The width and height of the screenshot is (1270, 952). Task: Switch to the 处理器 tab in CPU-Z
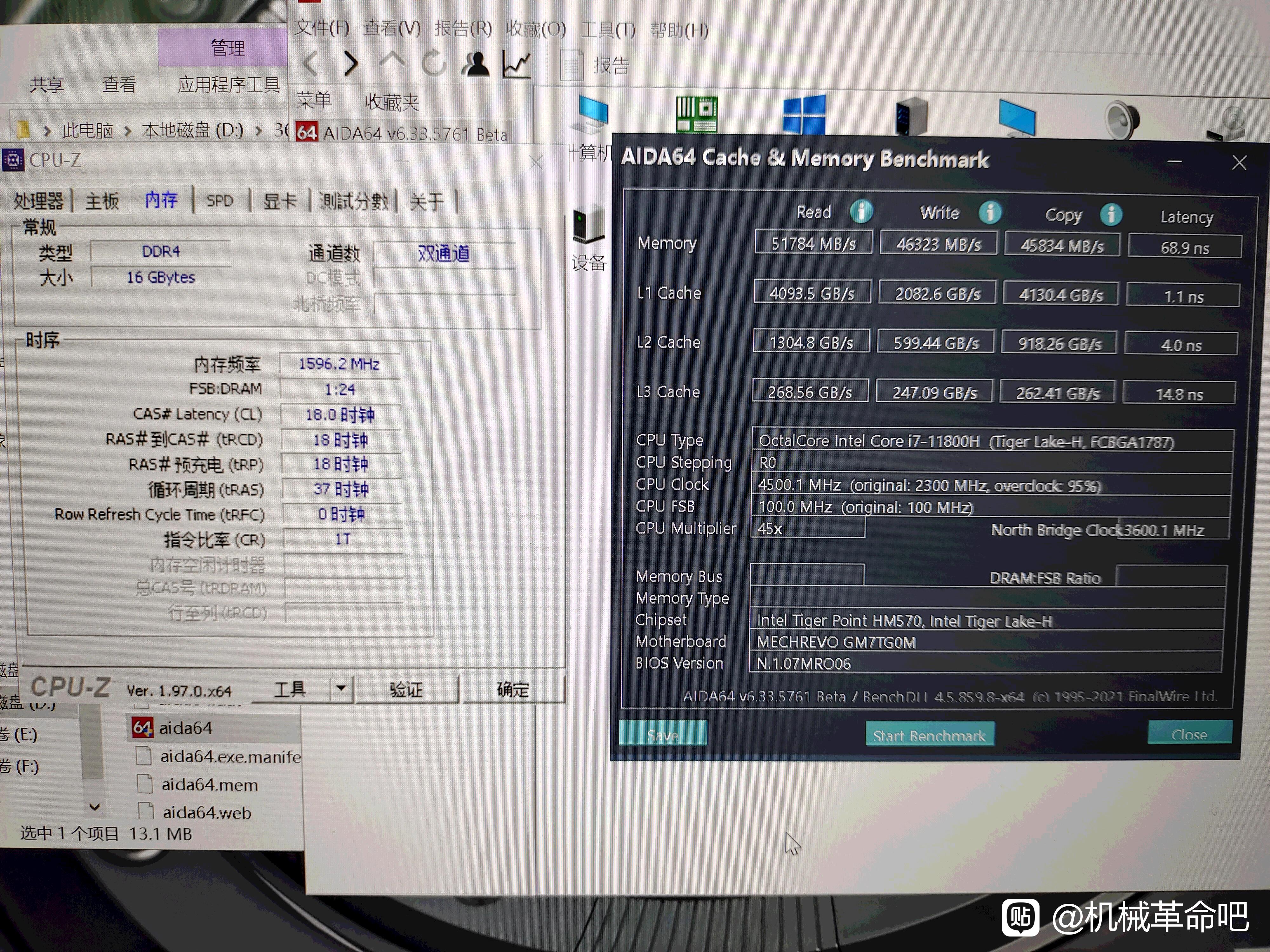(38, 201)
